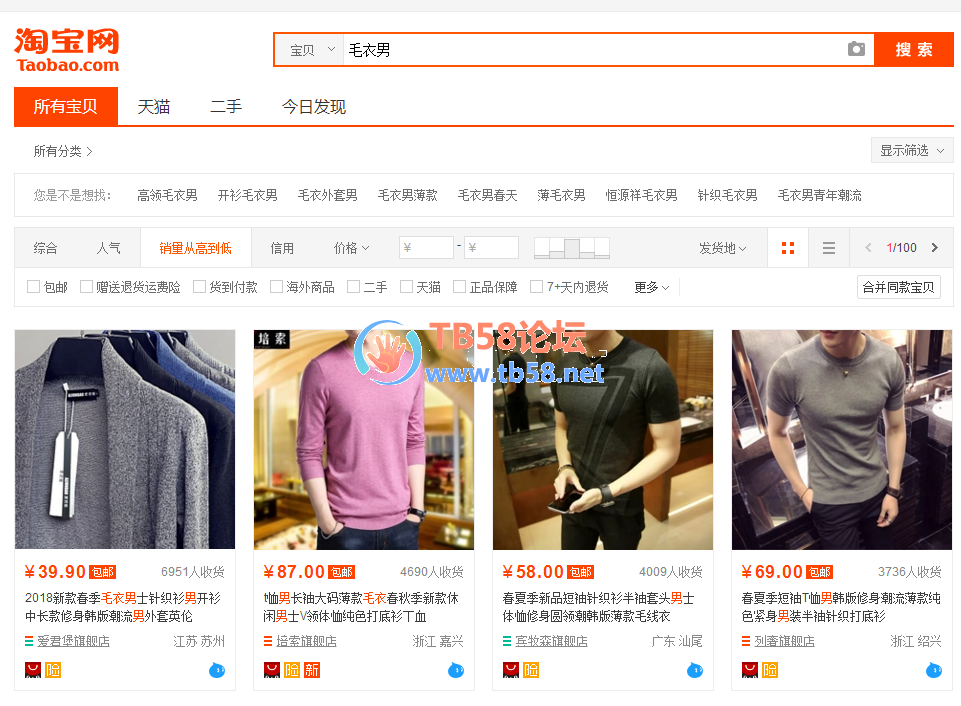961x706 pixels.
Task: Click the Taobao.com logo
Action: [67, 50]
